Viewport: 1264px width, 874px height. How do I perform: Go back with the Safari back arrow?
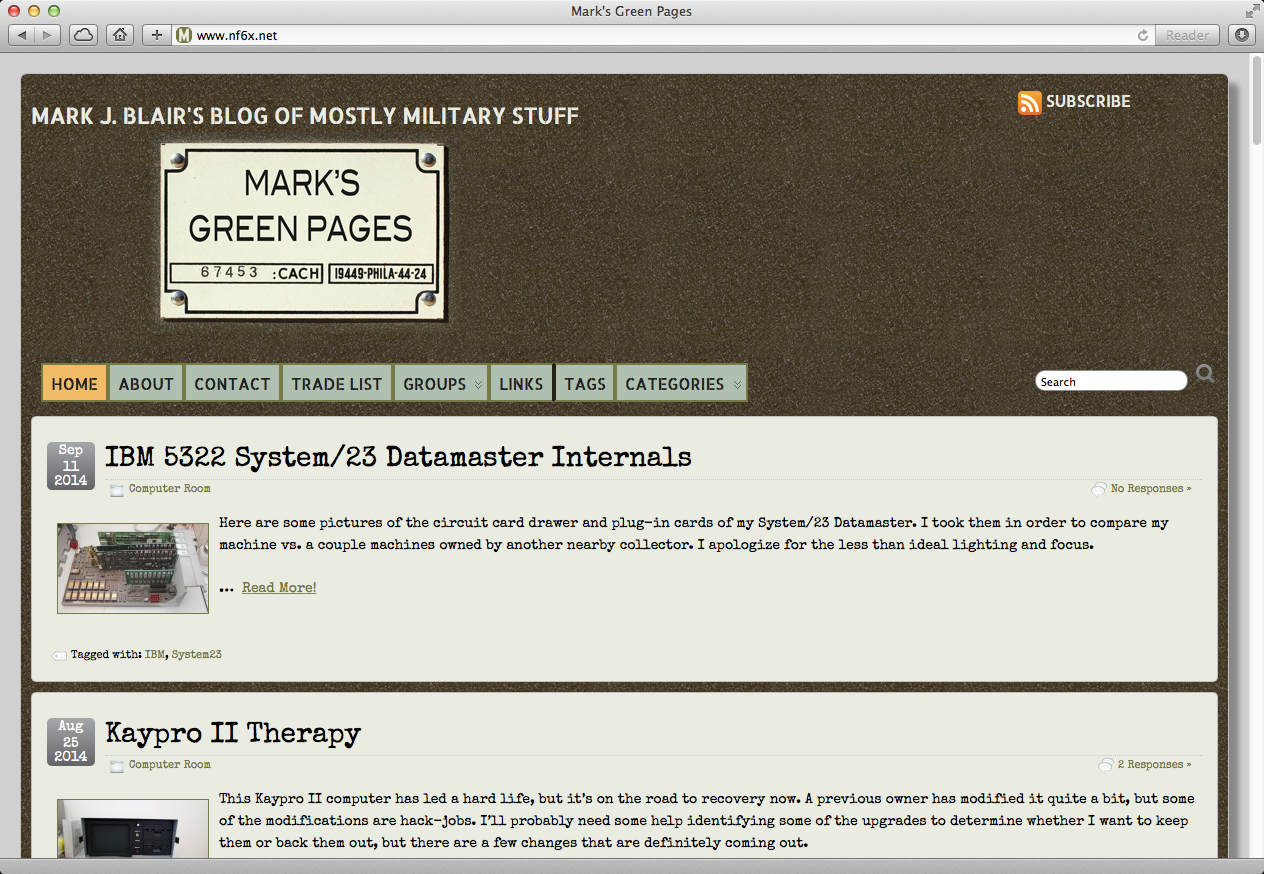pos(22,35)
